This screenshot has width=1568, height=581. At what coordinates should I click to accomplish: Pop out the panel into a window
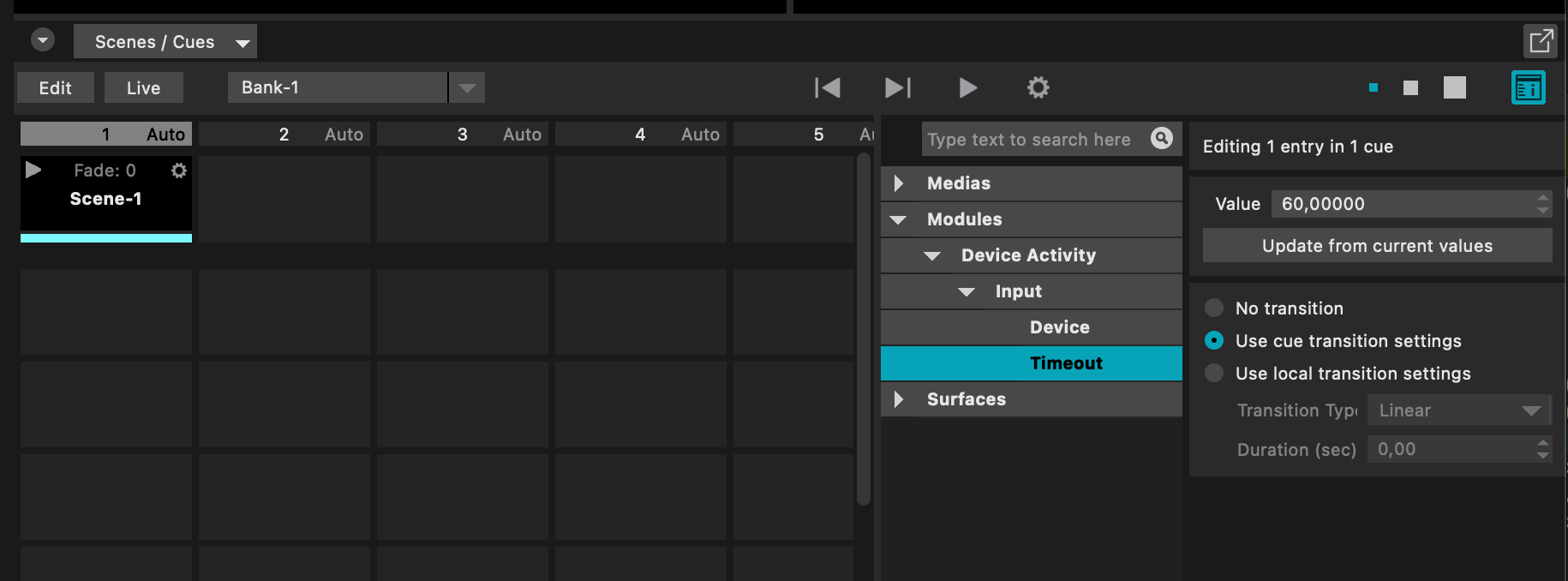[1541, 40]
